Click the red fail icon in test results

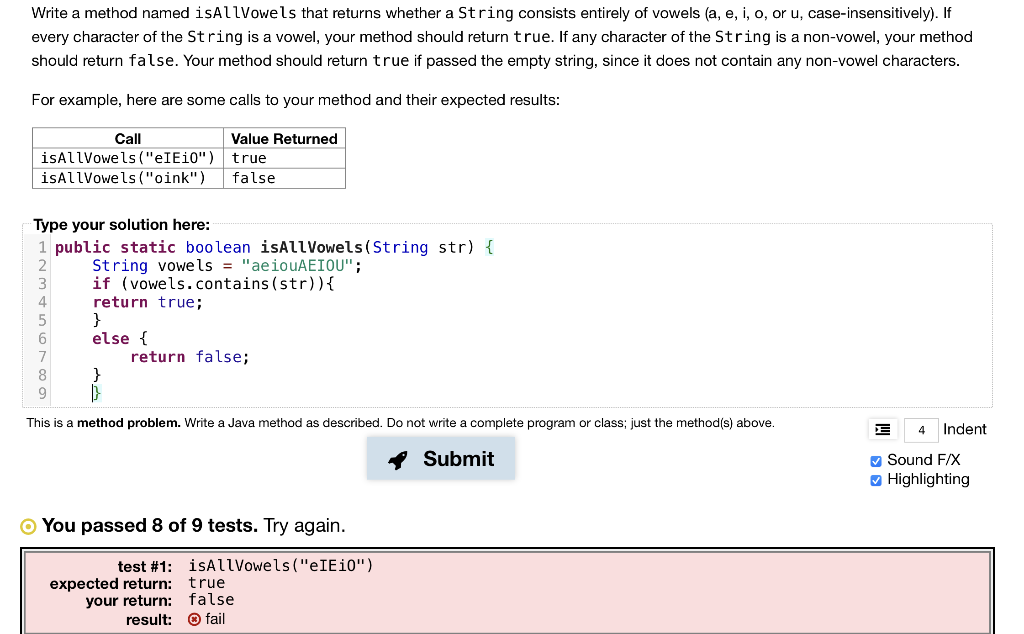click(196, 619)
